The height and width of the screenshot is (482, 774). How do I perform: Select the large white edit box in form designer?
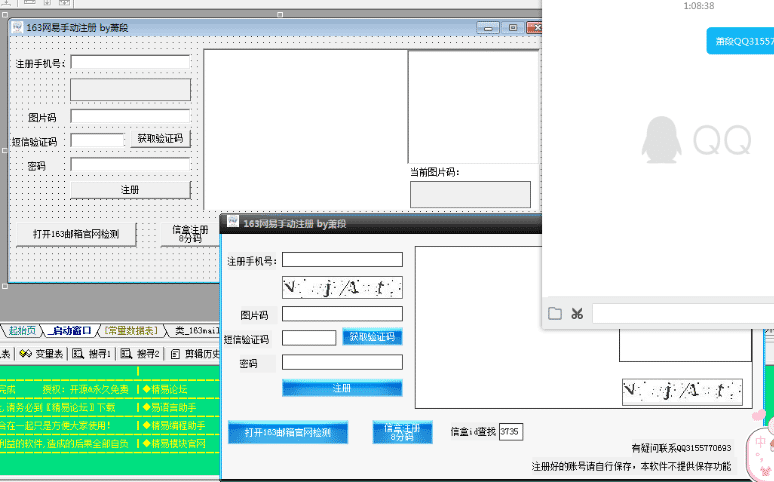(306, 131)
